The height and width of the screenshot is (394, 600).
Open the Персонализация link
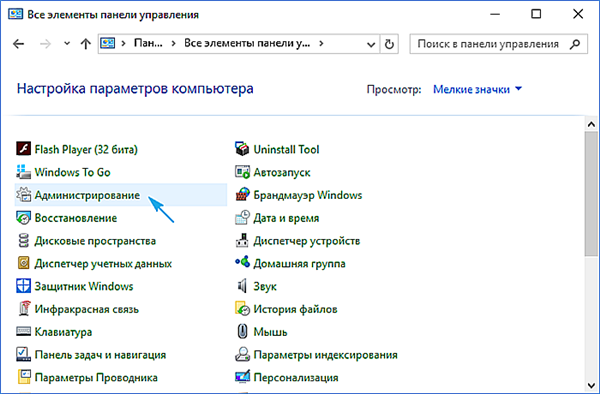coord(296,378)
